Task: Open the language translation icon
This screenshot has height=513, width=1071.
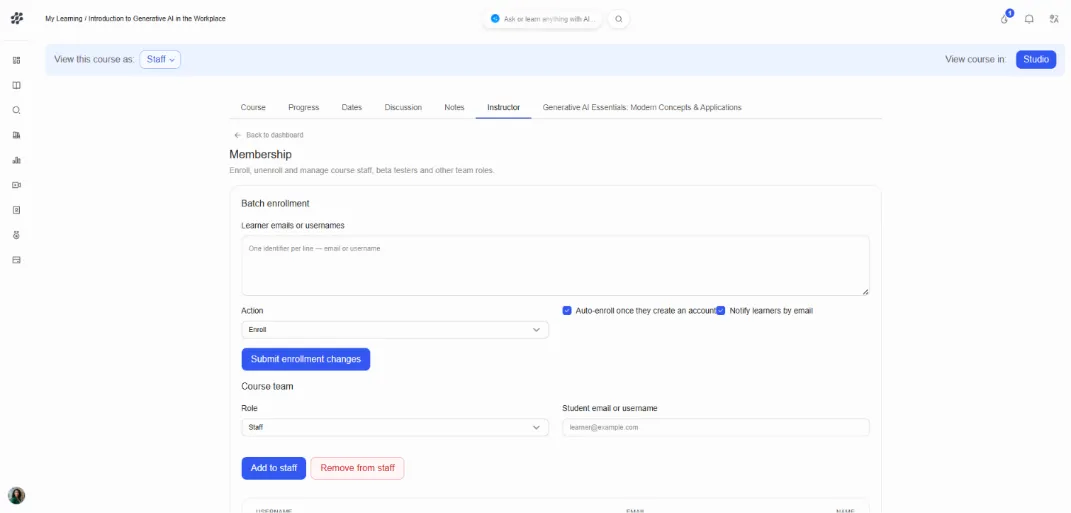Action: pyautogui.click(x=1054, y=19)
